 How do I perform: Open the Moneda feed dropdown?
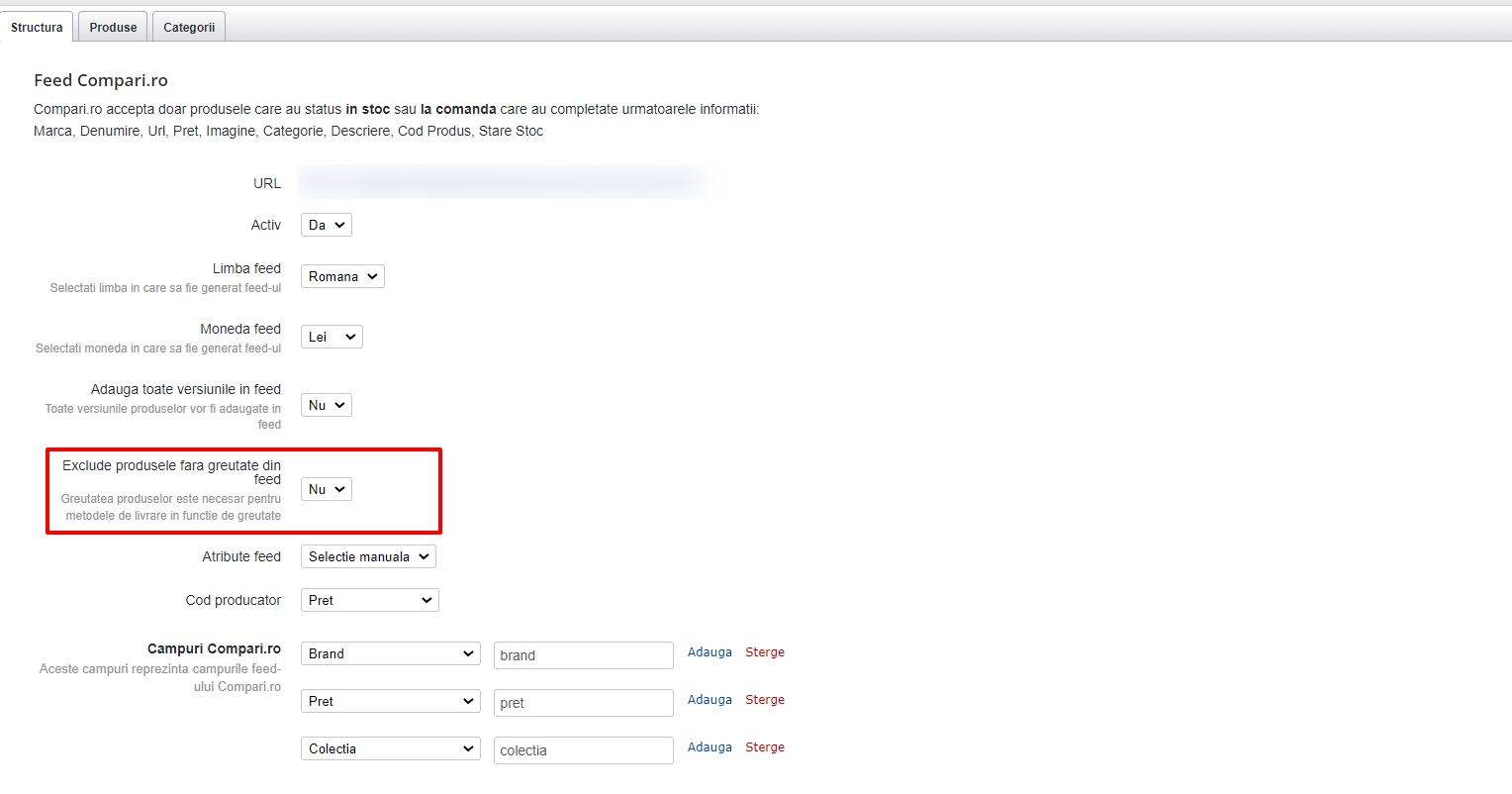click(331, 337)
